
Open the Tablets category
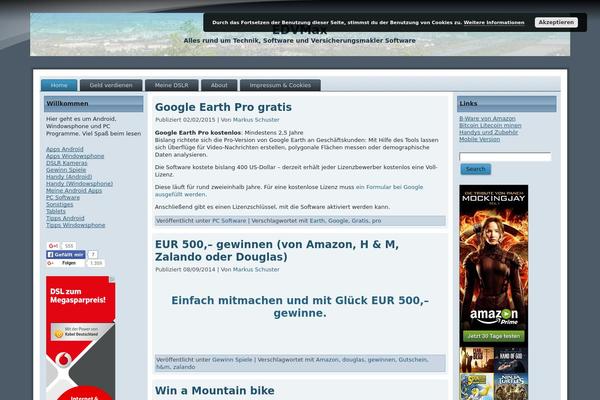click(x=55, y=211)
